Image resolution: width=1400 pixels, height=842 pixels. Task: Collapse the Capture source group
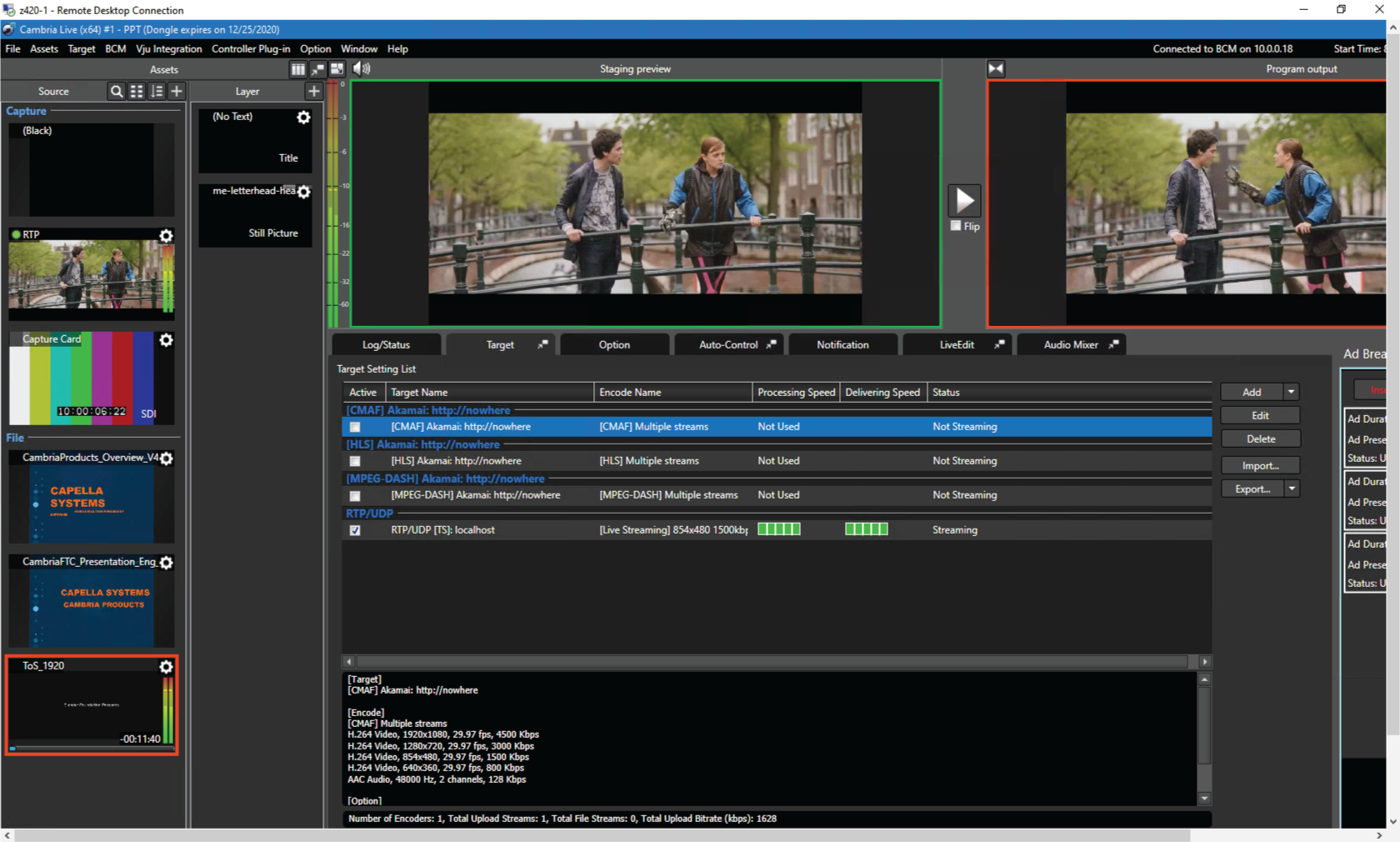(x=27, y=111)
